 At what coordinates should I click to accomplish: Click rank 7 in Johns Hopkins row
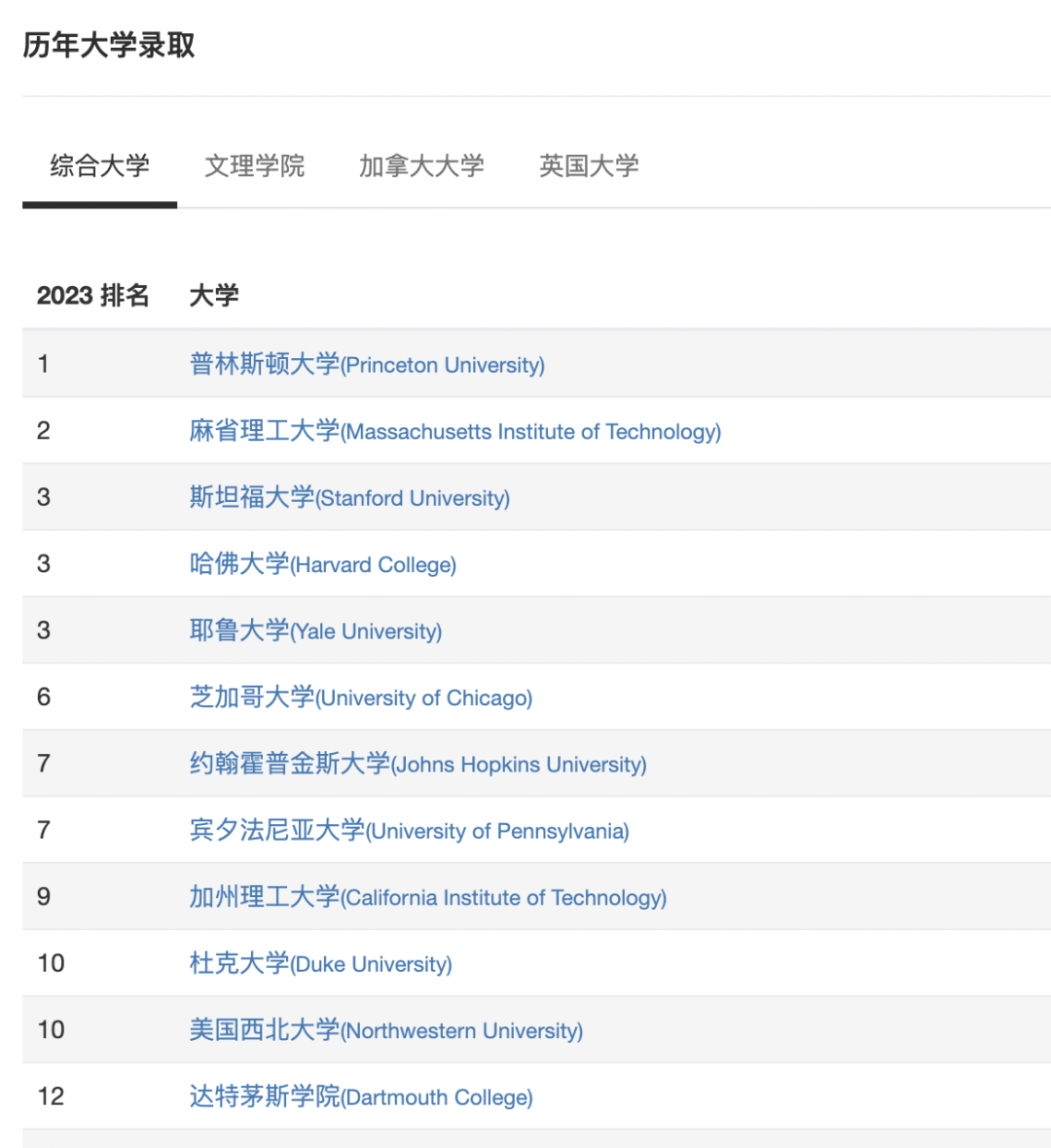(43, 764)
